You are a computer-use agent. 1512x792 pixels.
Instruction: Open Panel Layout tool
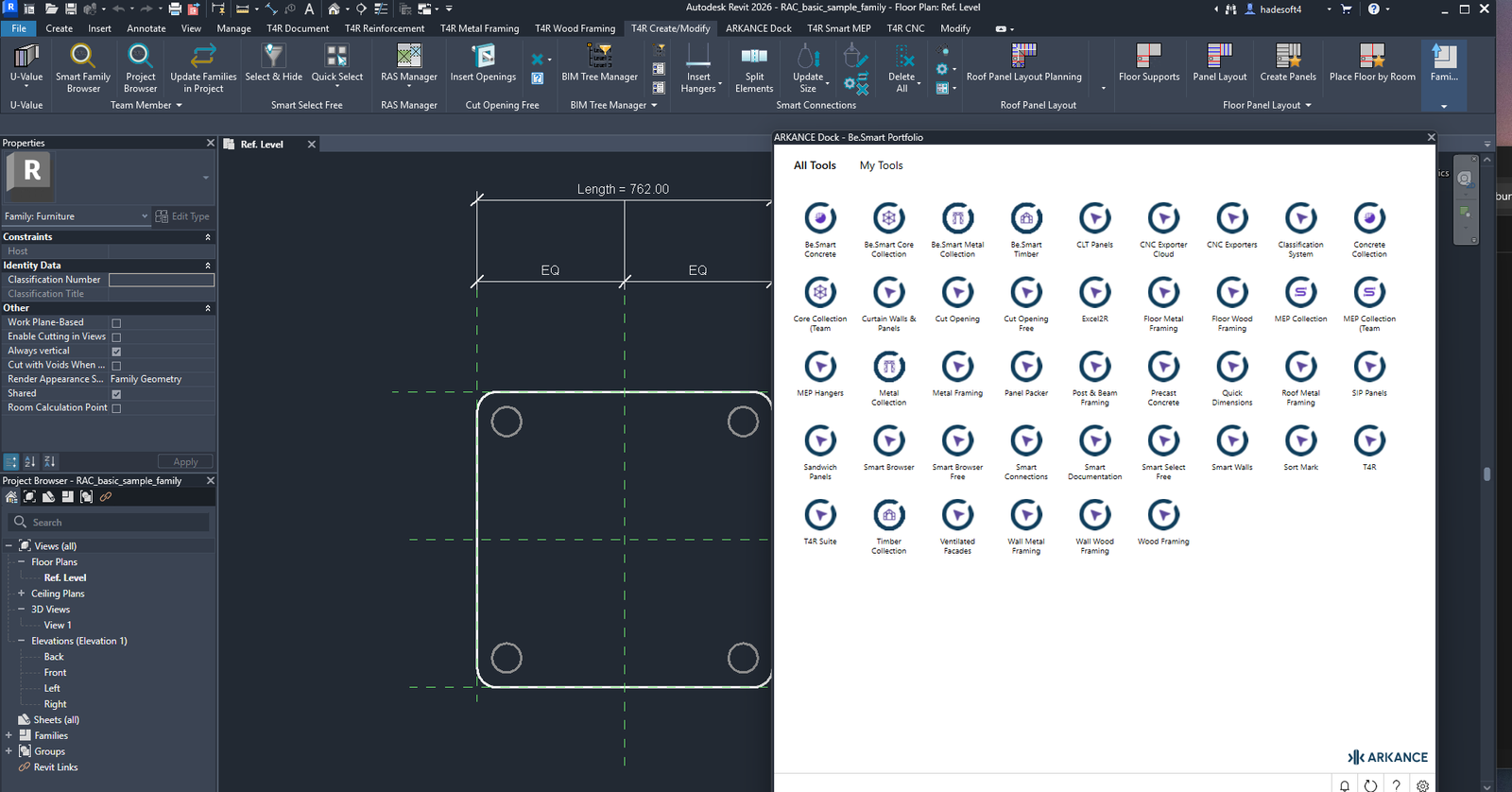1219,64
